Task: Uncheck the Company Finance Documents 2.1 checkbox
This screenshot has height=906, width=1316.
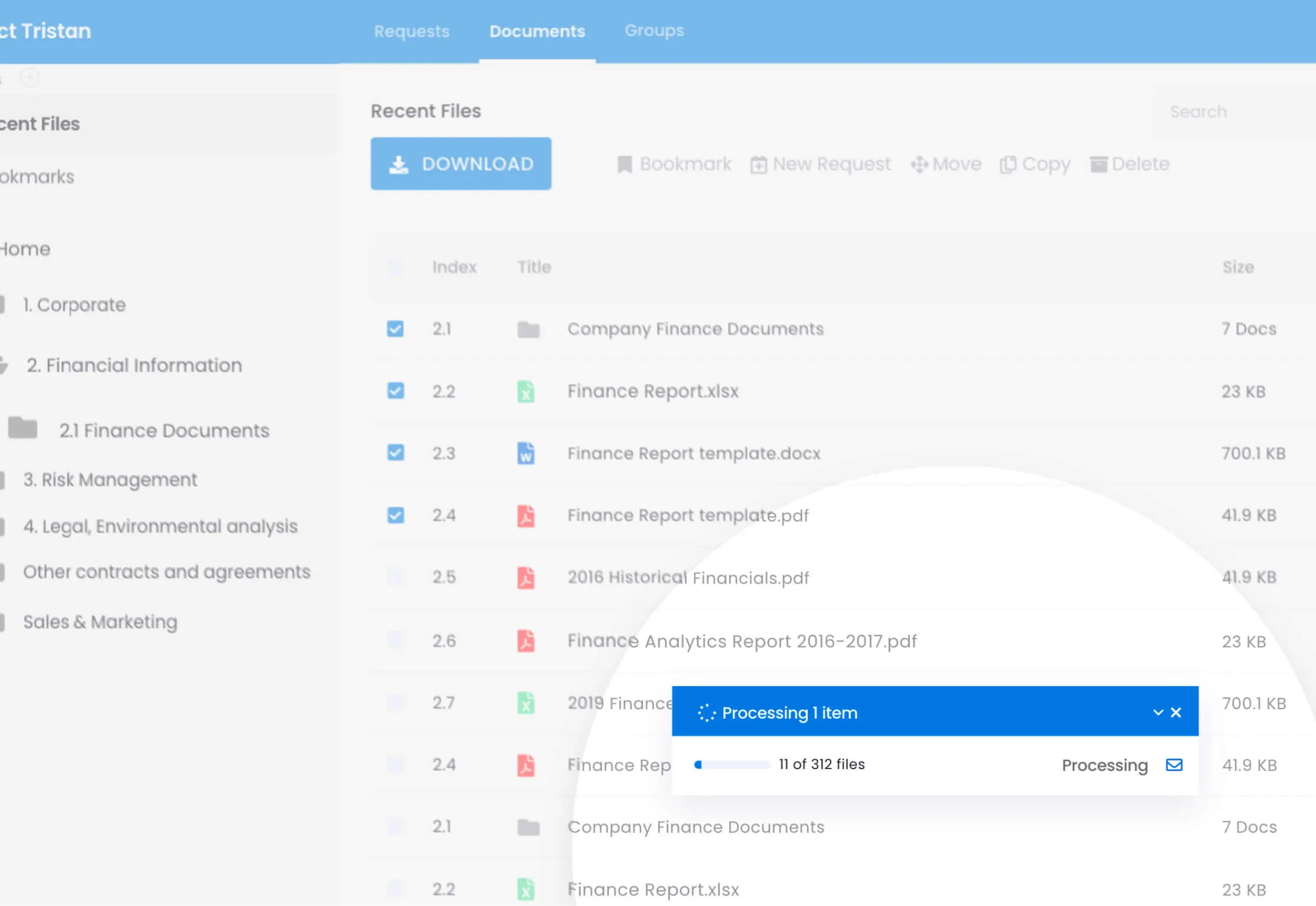Action: tap(395, 328)
